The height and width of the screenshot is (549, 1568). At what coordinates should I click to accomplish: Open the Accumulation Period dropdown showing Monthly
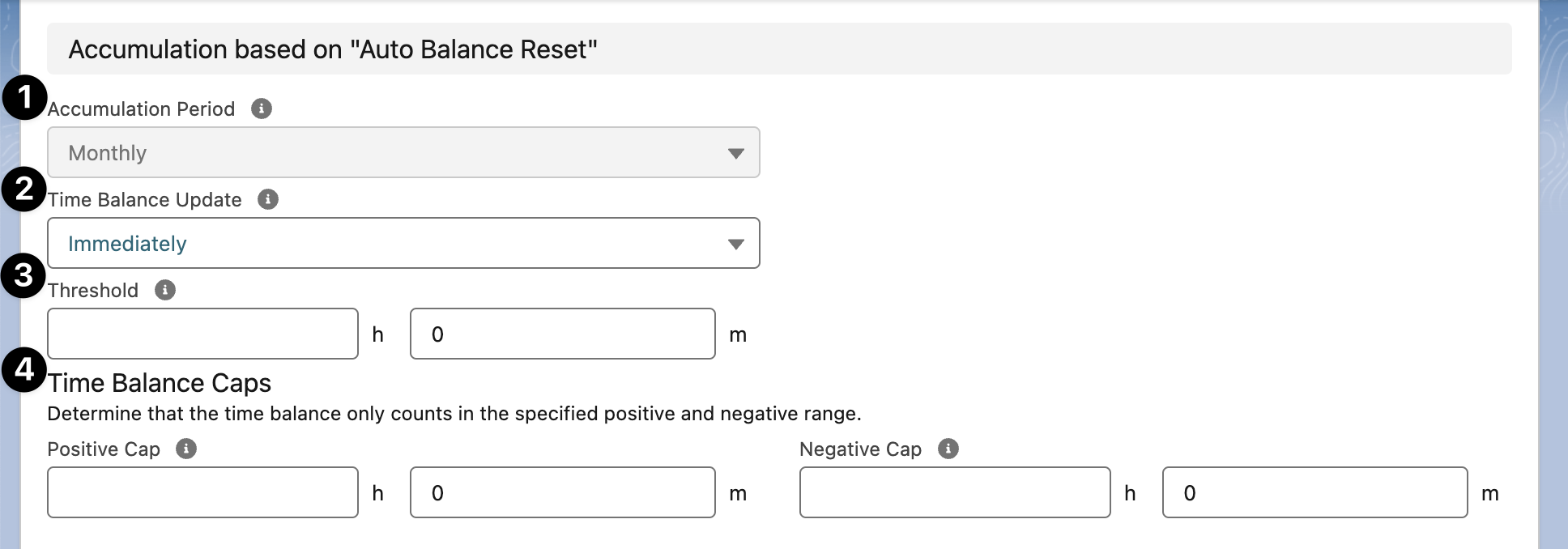click(403, 152)
